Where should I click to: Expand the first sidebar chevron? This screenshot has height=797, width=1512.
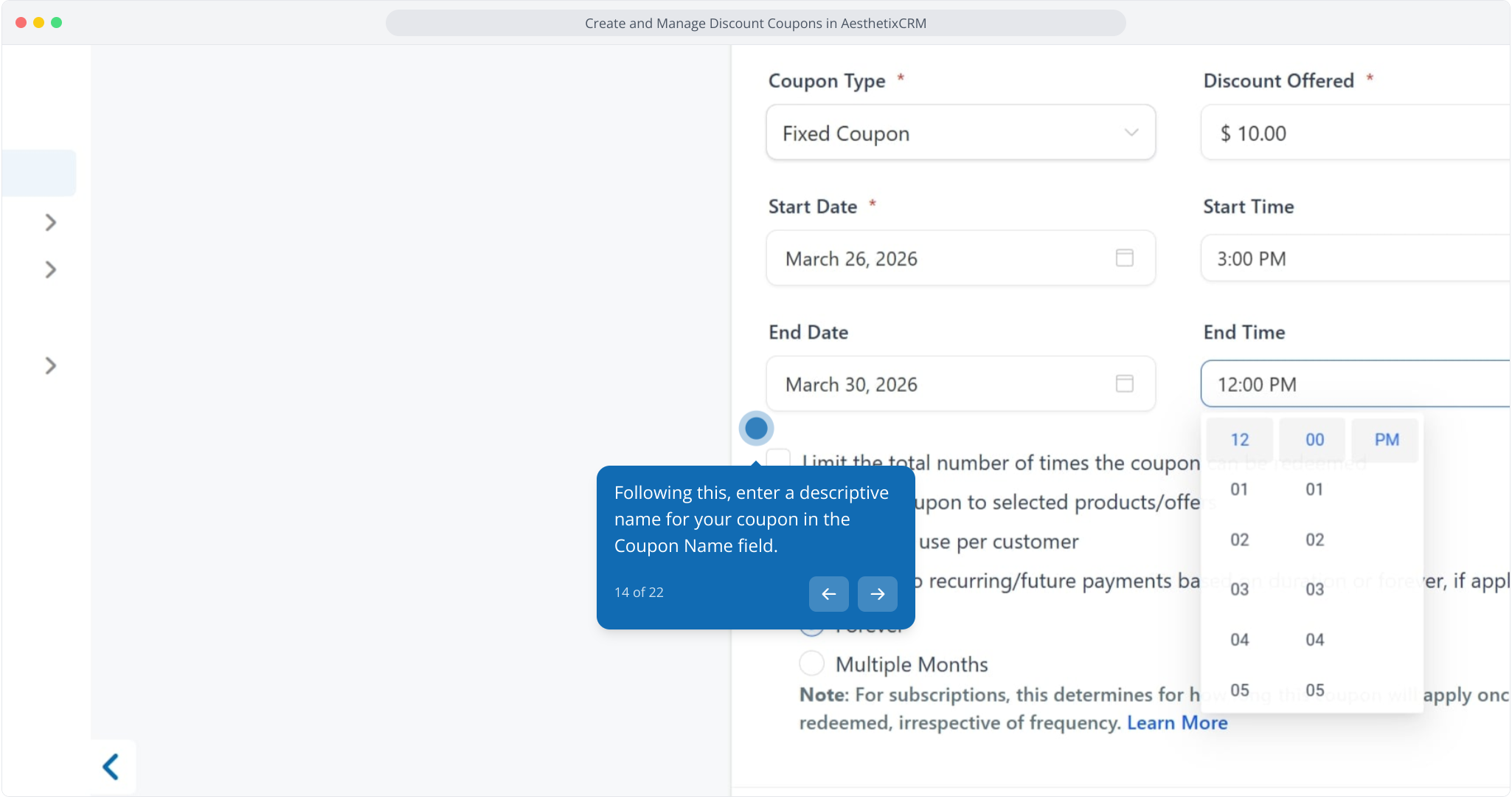click(50, 222)
